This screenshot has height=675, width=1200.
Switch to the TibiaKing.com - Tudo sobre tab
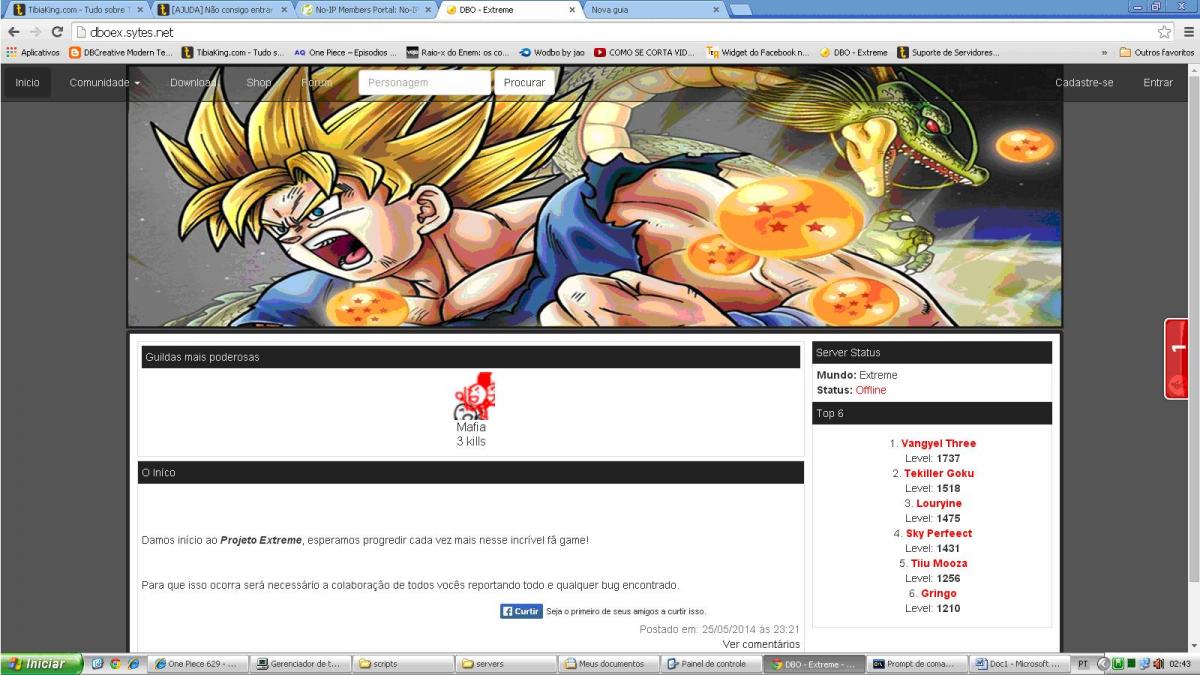coord(78,10)
